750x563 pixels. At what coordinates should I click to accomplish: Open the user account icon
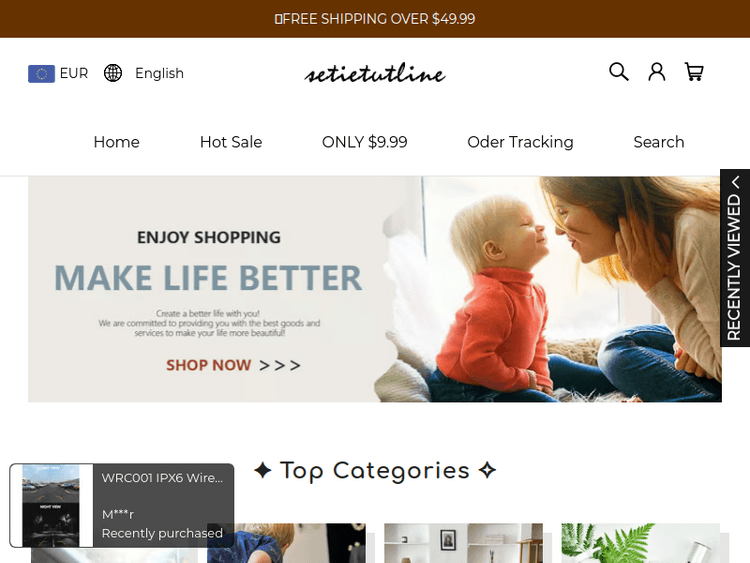pos(657,72)
